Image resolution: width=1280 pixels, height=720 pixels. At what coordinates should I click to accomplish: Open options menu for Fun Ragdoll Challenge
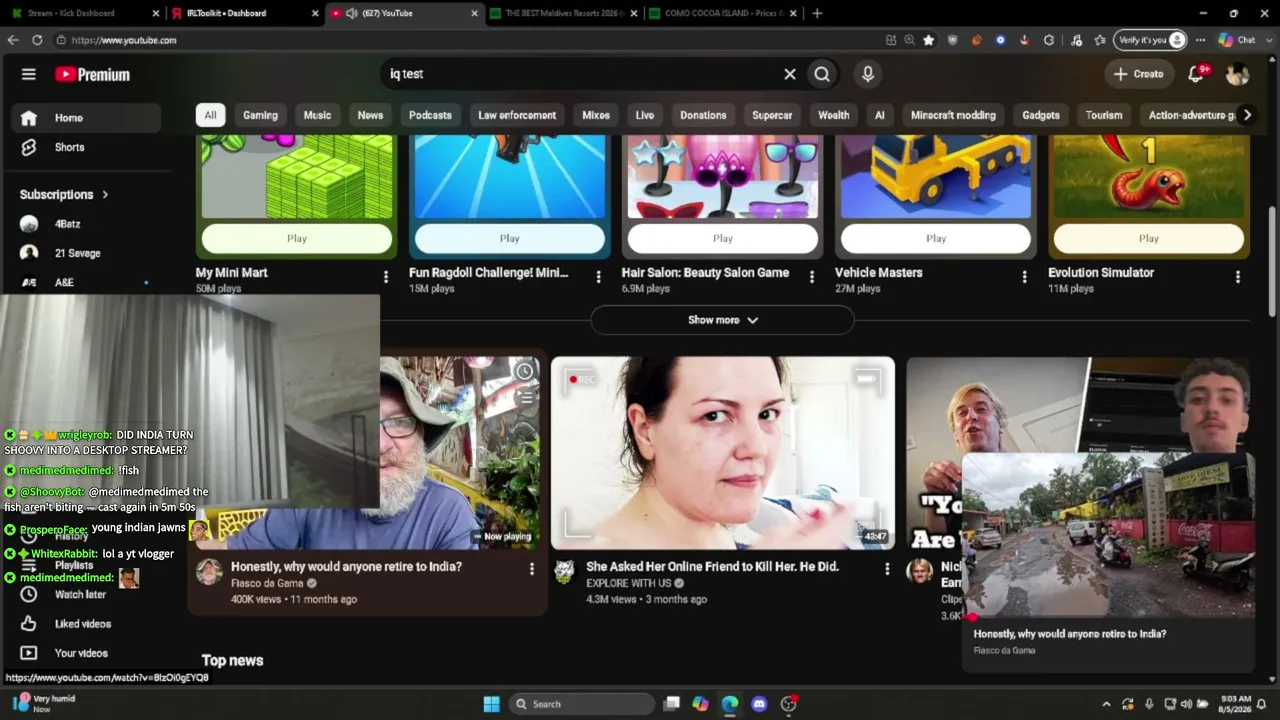[599, 277]
